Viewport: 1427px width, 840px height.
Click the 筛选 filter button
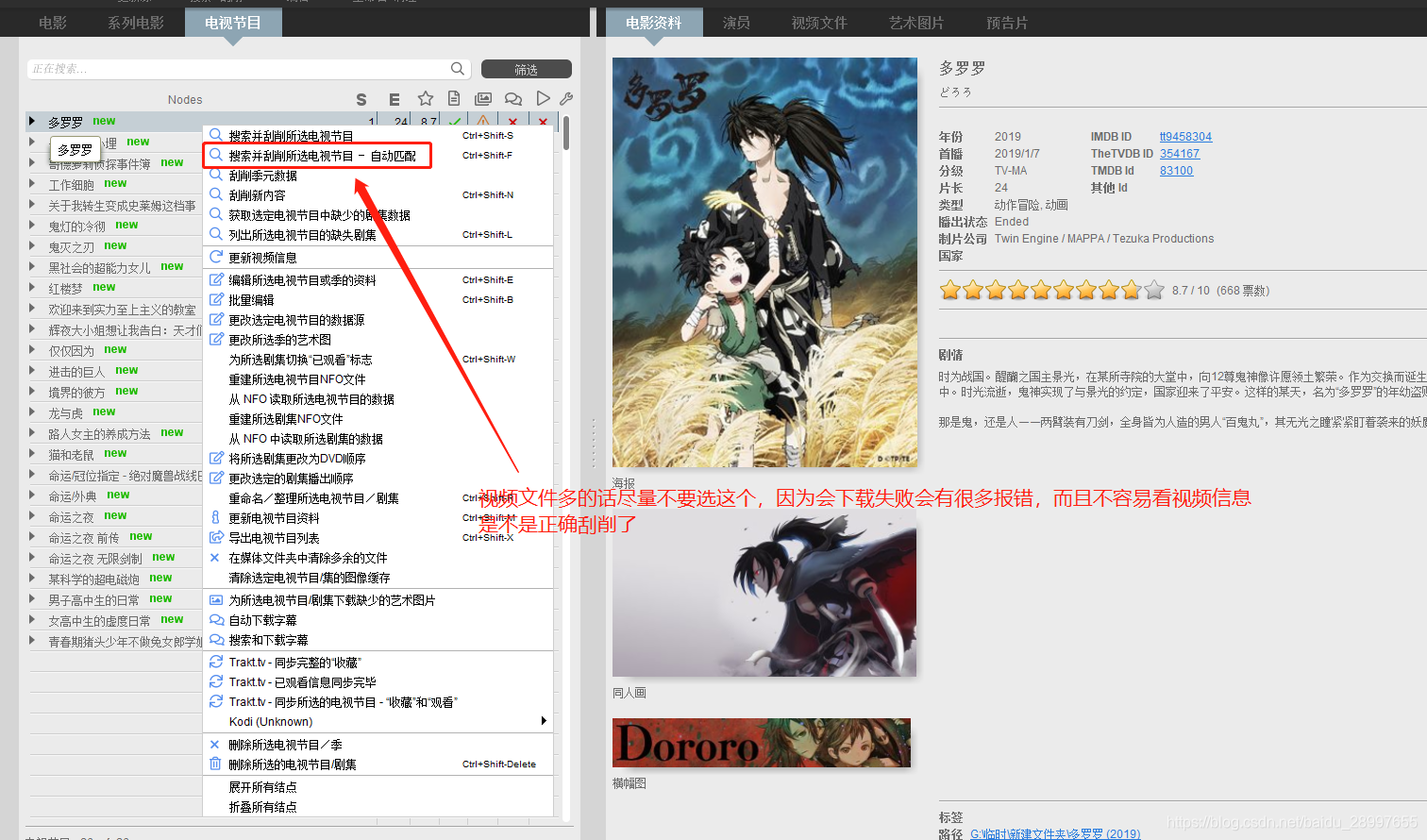click(527, 69)
